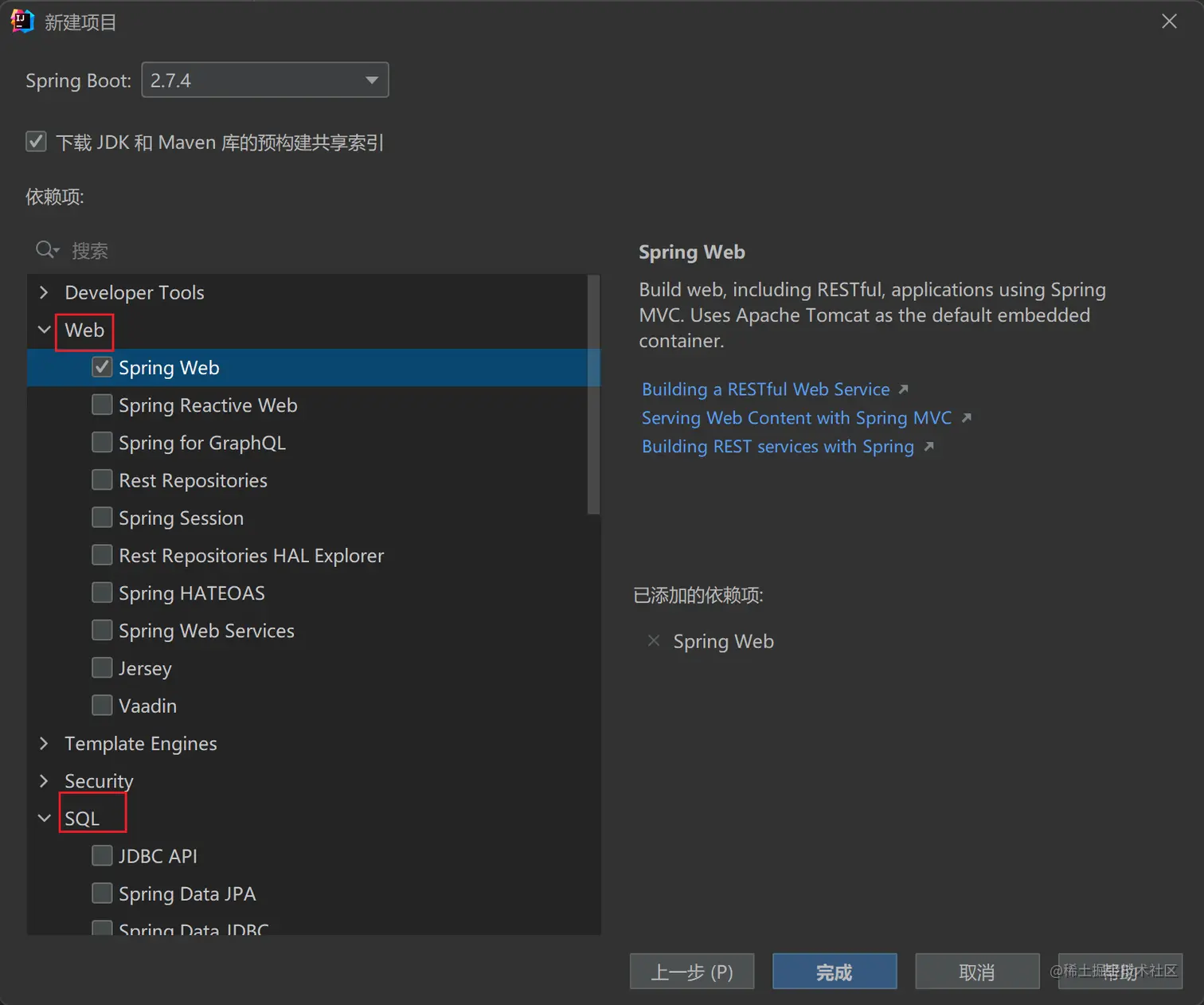Check the Spring Web Services checkbox
The width and height of the screenshot is (1204, 1005).
tap(102, 630)
